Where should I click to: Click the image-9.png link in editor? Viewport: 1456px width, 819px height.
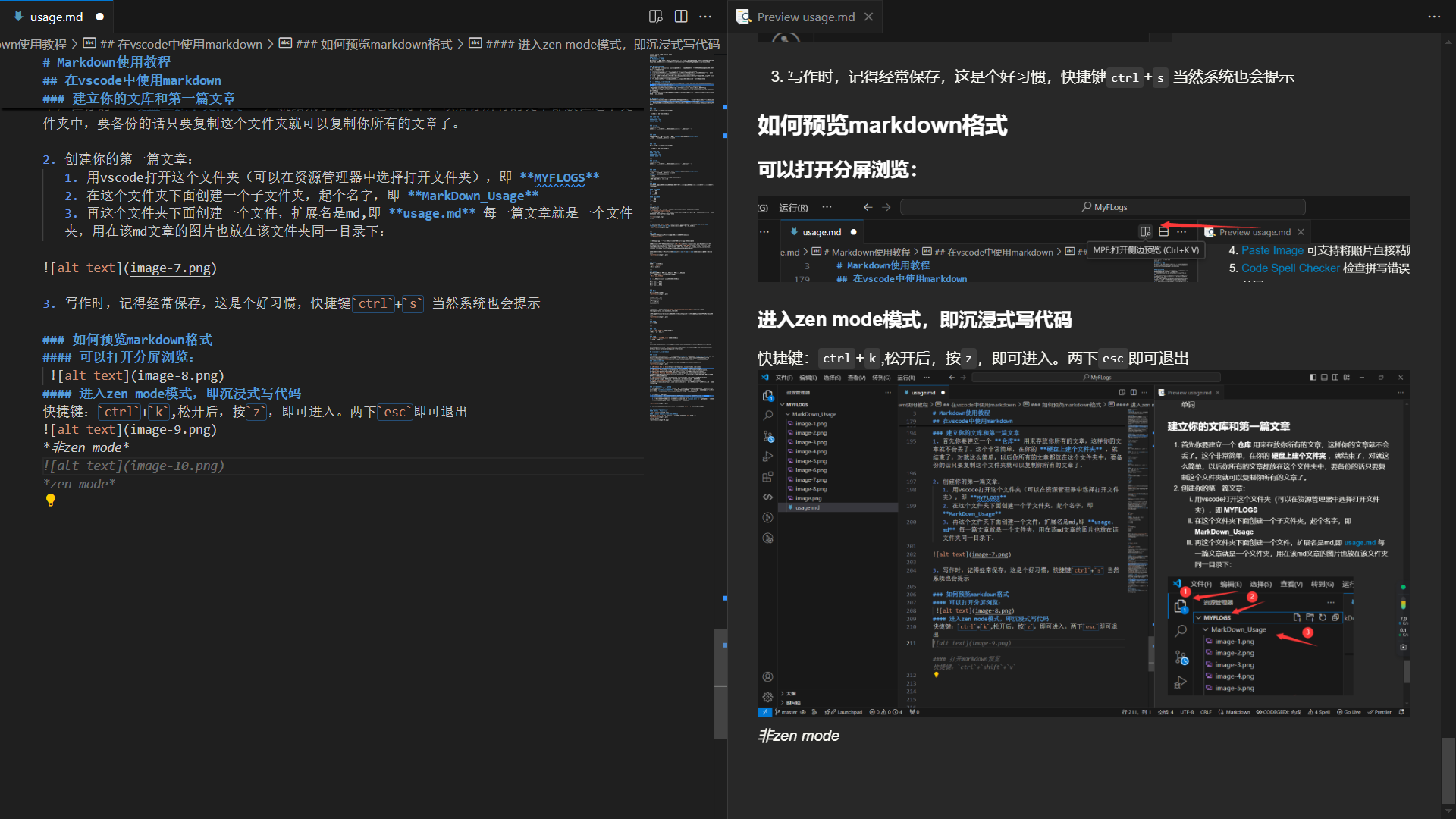point(172,429)
